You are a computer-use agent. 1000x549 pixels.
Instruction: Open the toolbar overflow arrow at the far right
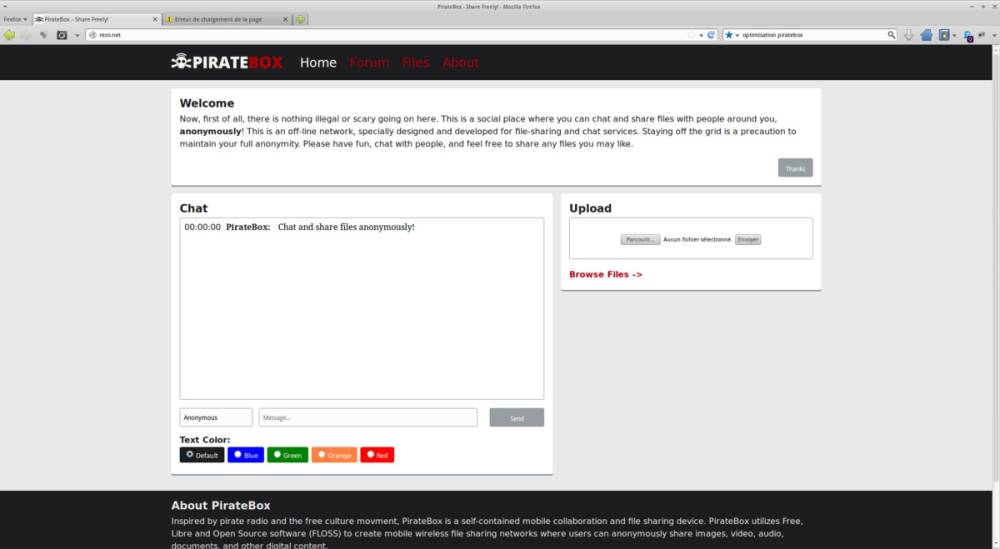click(994, 35)
